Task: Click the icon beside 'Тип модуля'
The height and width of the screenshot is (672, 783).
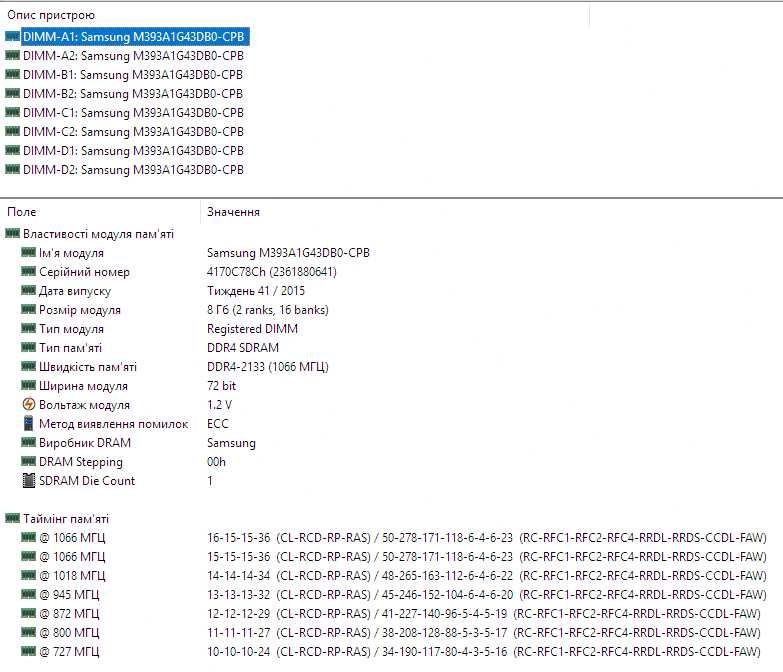Action: (x=28, y=328)
